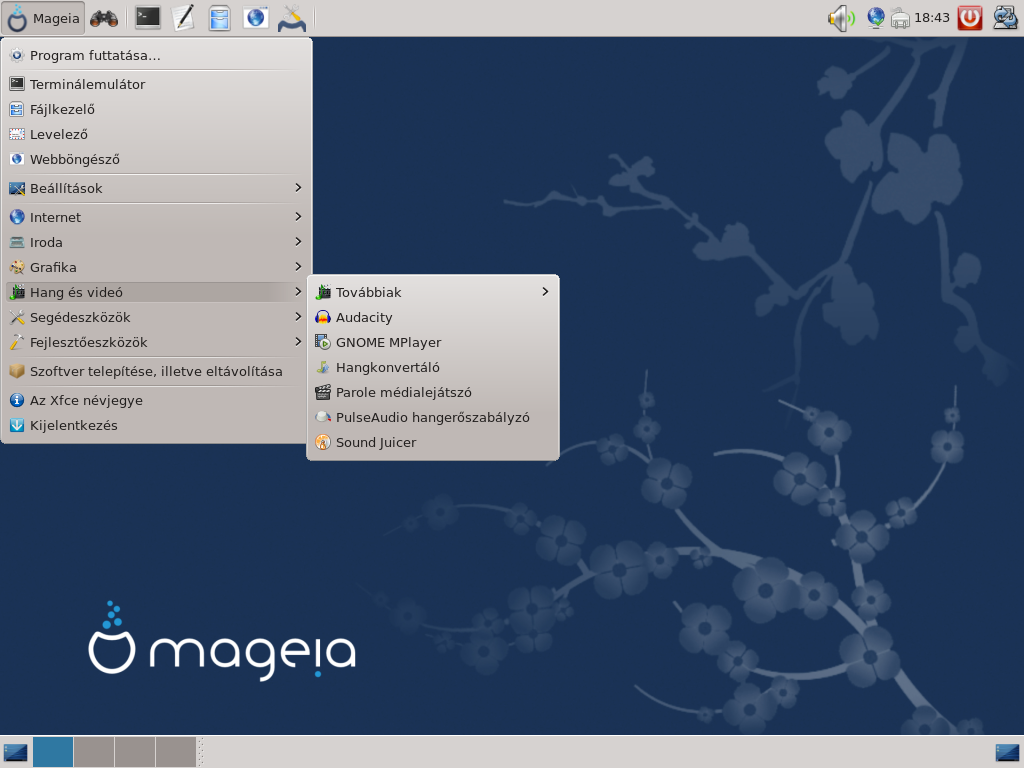1024x768 pixels.
Task: Expand the Beállítások submenu
Action: (x=156, y=188)
